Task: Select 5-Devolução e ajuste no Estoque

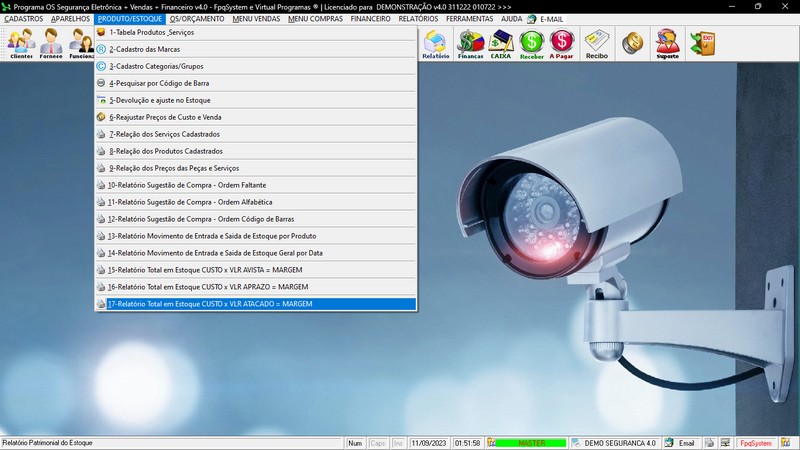Action: [256, 100]
